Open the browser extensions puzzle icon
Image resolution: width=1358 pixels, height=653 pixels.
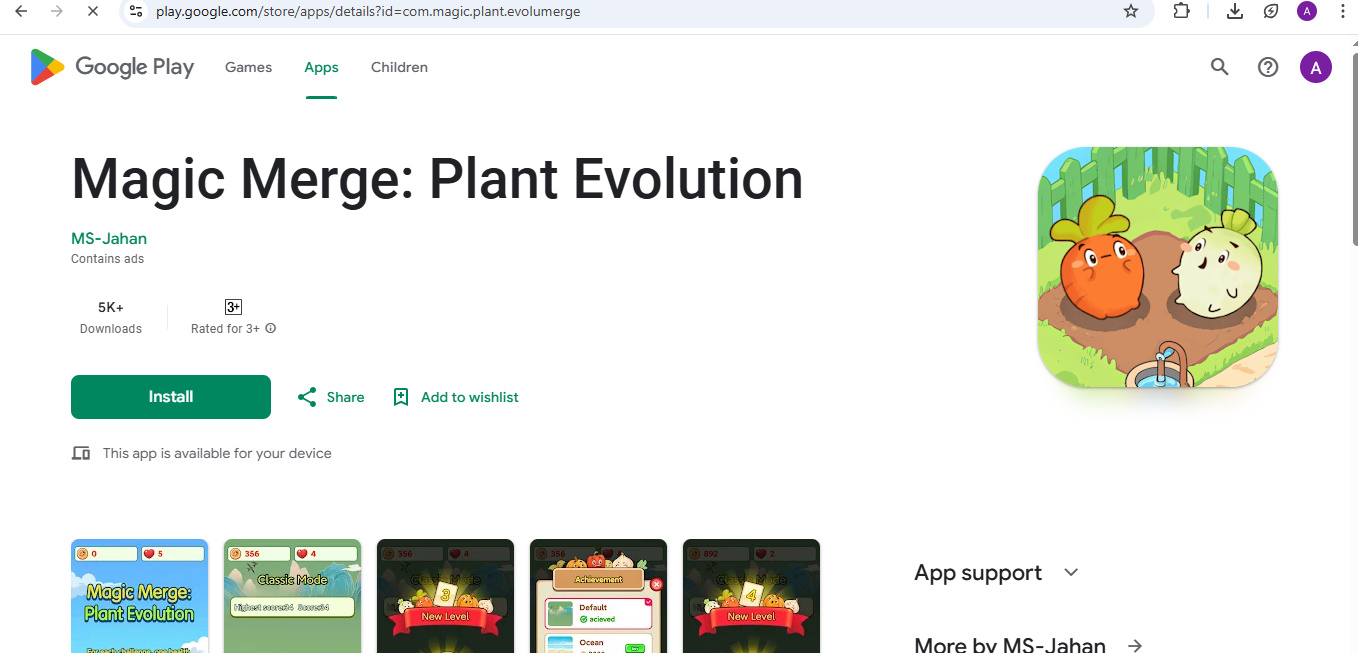1181,11
